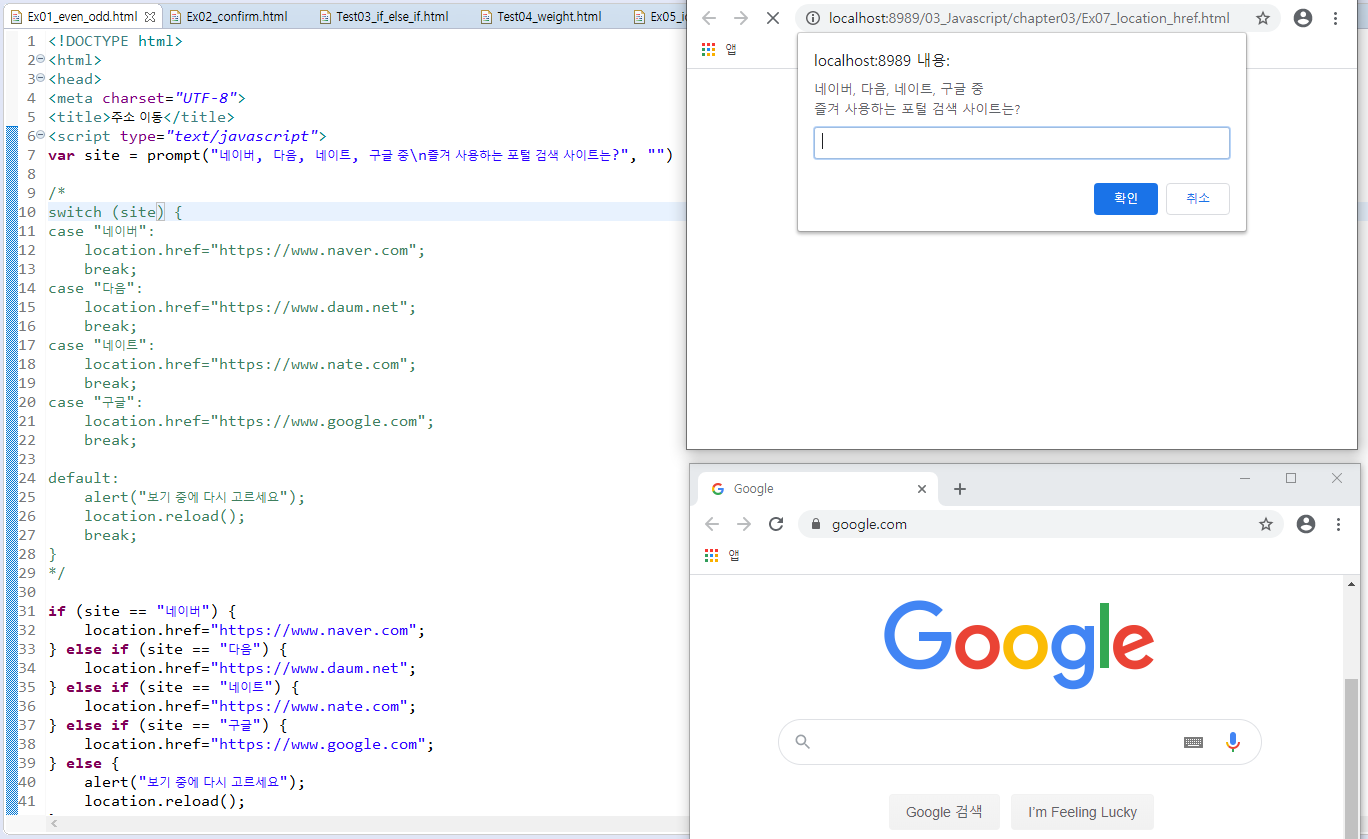
Task: Close the Ex01_even_odd.html editor tab
Action: (x=150, y=17)
